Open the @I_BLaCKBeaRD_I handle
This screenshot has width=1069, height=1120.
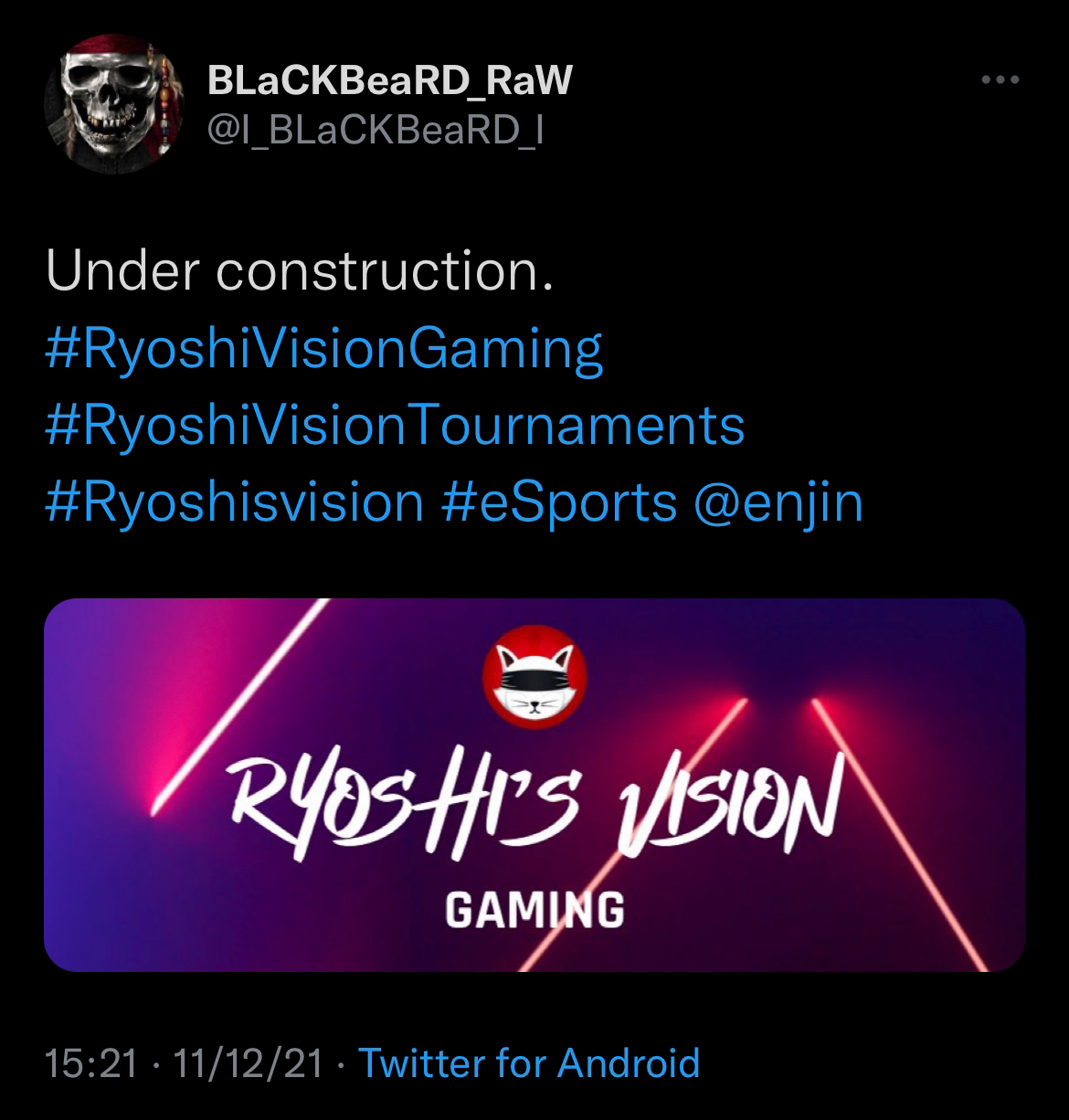pyautogui.click(x=376, y=134)
